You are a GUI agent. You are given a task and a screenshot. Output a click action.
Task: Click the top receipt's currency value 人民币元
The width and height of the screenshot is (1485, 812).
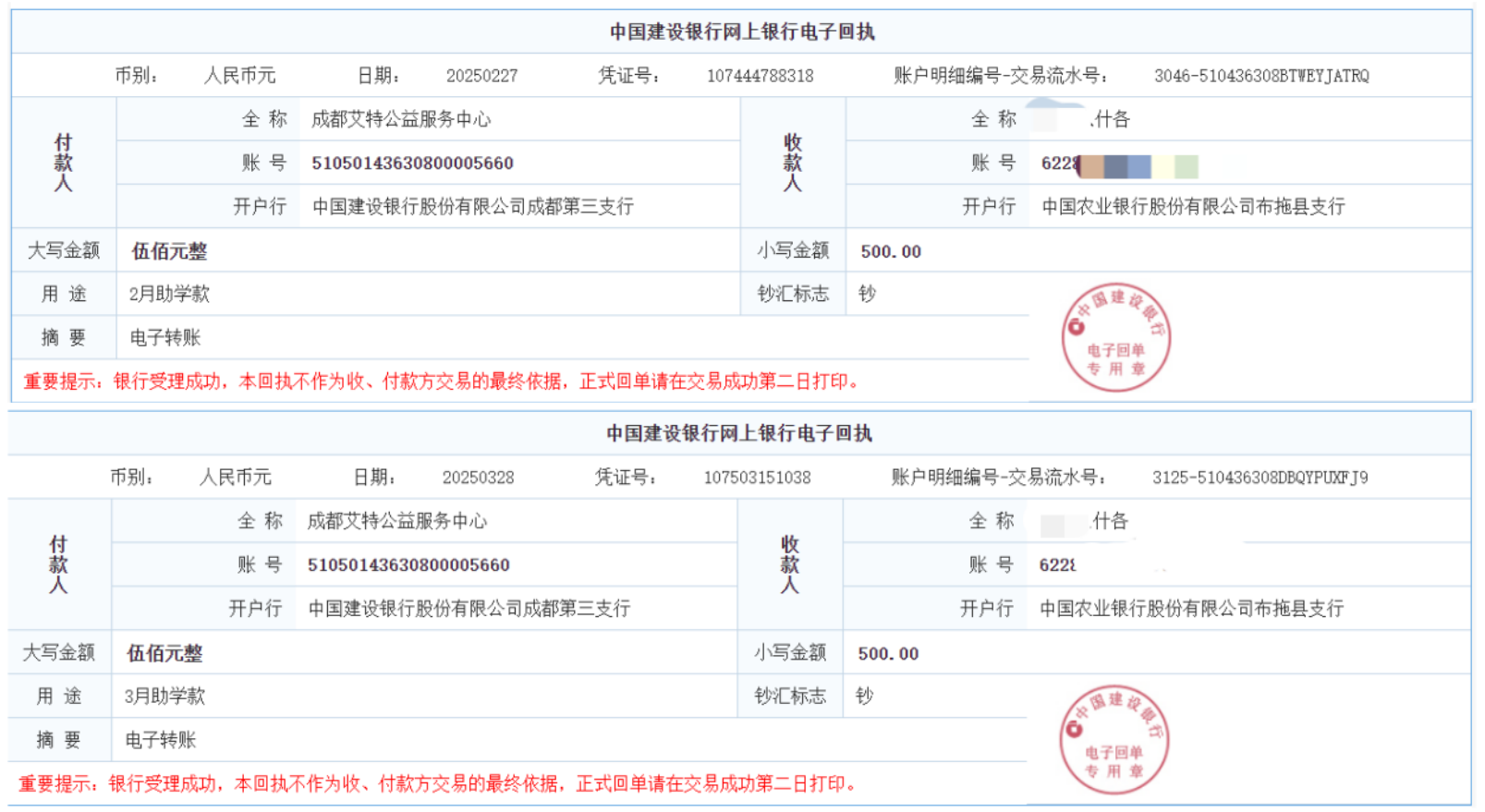[x=240, y=76]
